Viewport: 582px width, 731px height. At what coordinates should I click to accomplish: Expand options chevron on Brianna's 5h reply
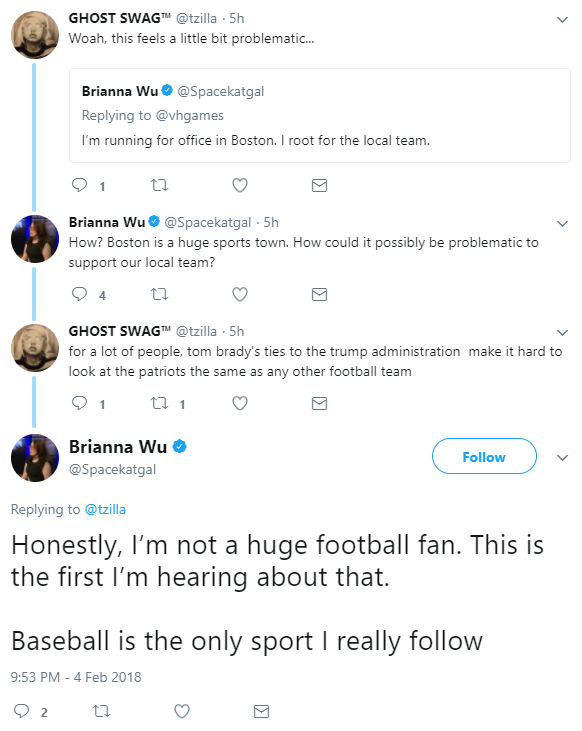[562, 224]
